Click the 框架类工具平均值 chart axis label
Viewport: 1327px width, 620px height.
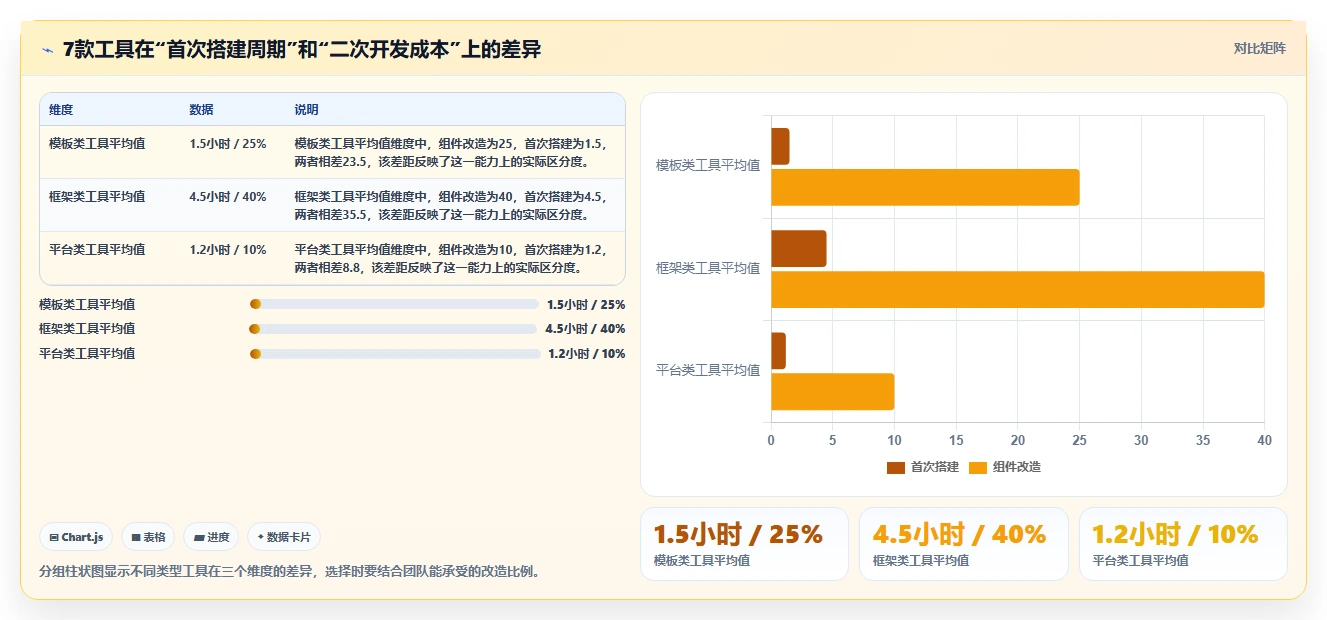click(x=708, y=268)
